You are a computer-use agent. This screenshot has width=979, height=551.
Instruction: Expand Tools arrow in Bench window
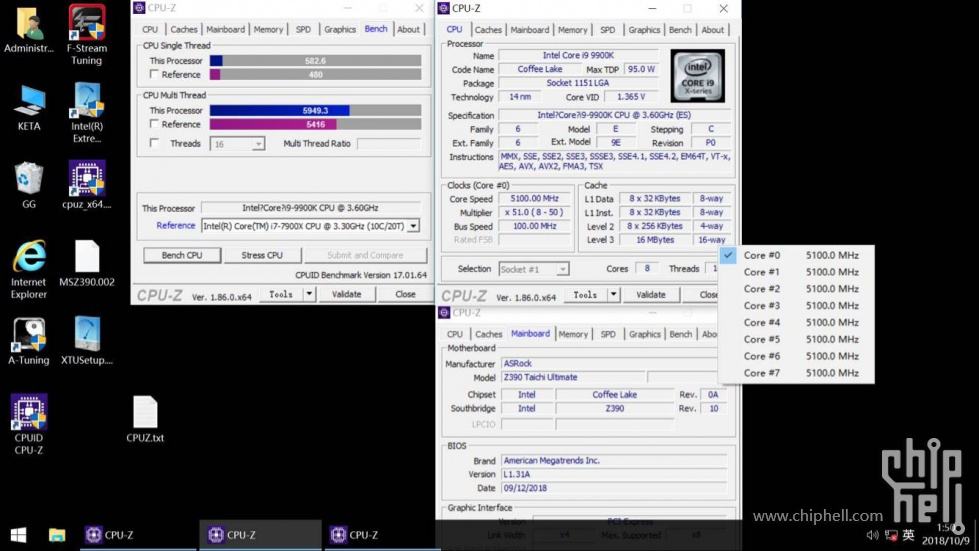pyautogui.click(x=309, y=294)
